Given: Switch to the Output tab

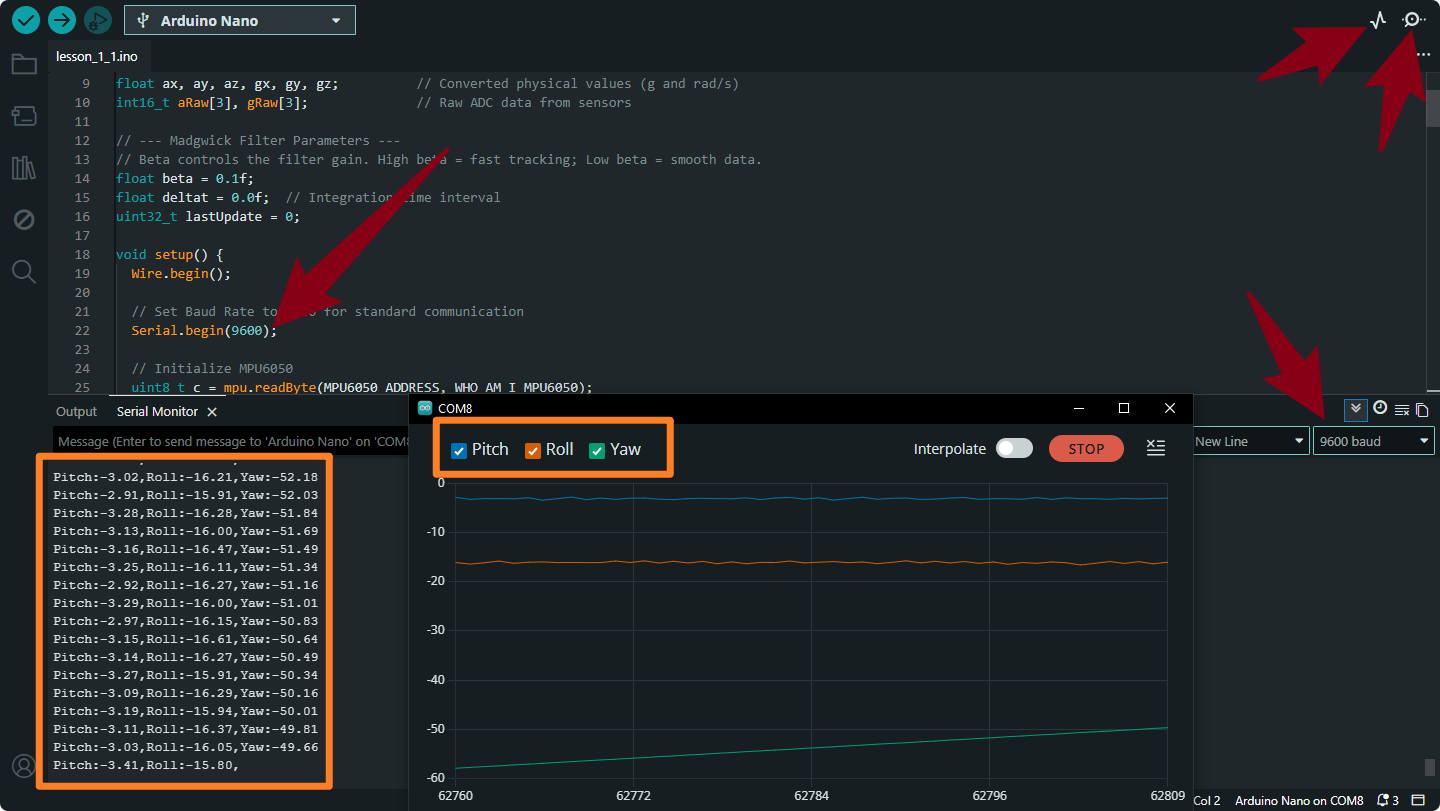Looking at the screenshot, I should pyautogui.click(x=77, y=412).
